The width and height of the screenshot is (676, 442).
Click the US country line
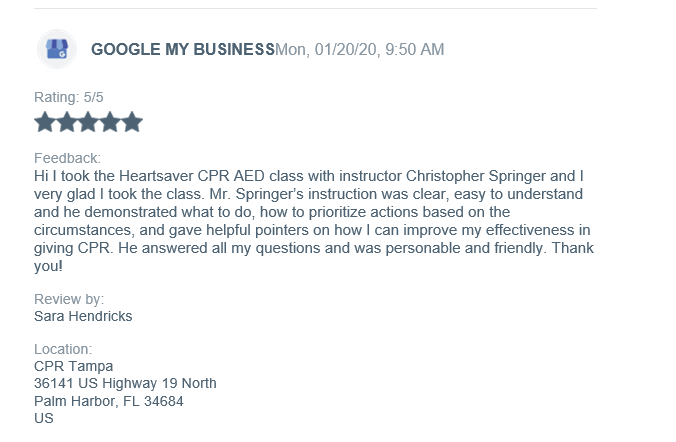pyautogui.click(x=44, y=418)
